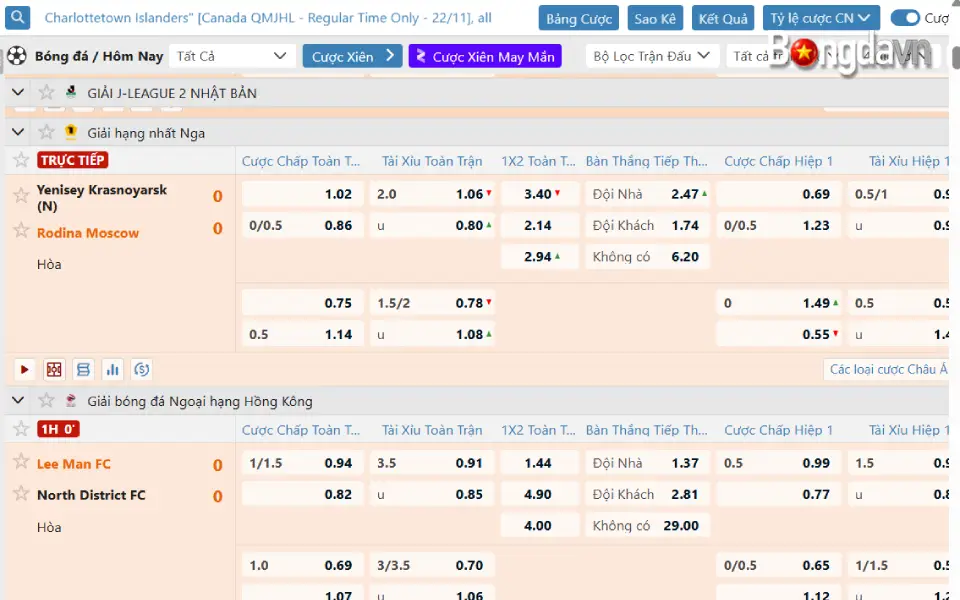This screenshot has height=600, width=960.
Task: Star the Rodina Moscow team
Action: [x=21, y=231]
